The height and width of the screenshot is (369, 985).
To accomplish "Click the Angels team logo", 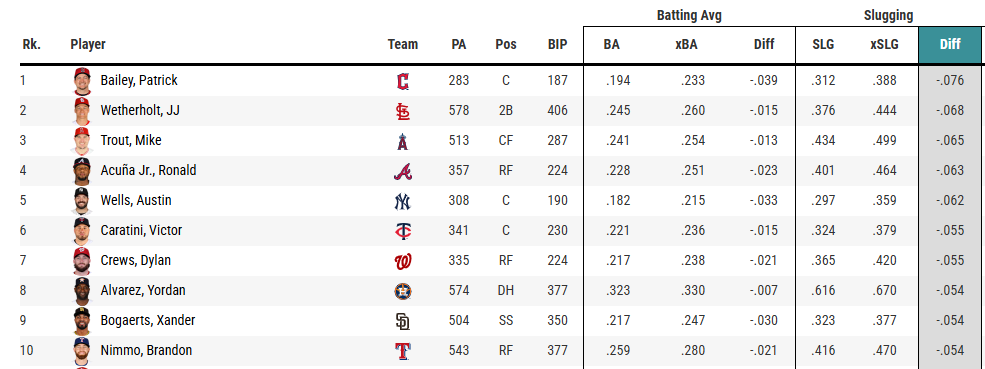I will pyautogui.click(x=403, y=141).
